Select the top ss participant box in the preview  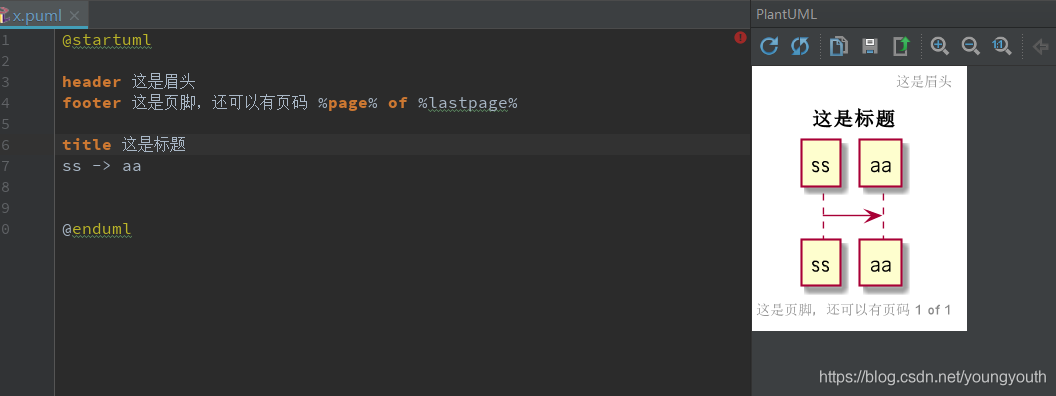point(820,164)
